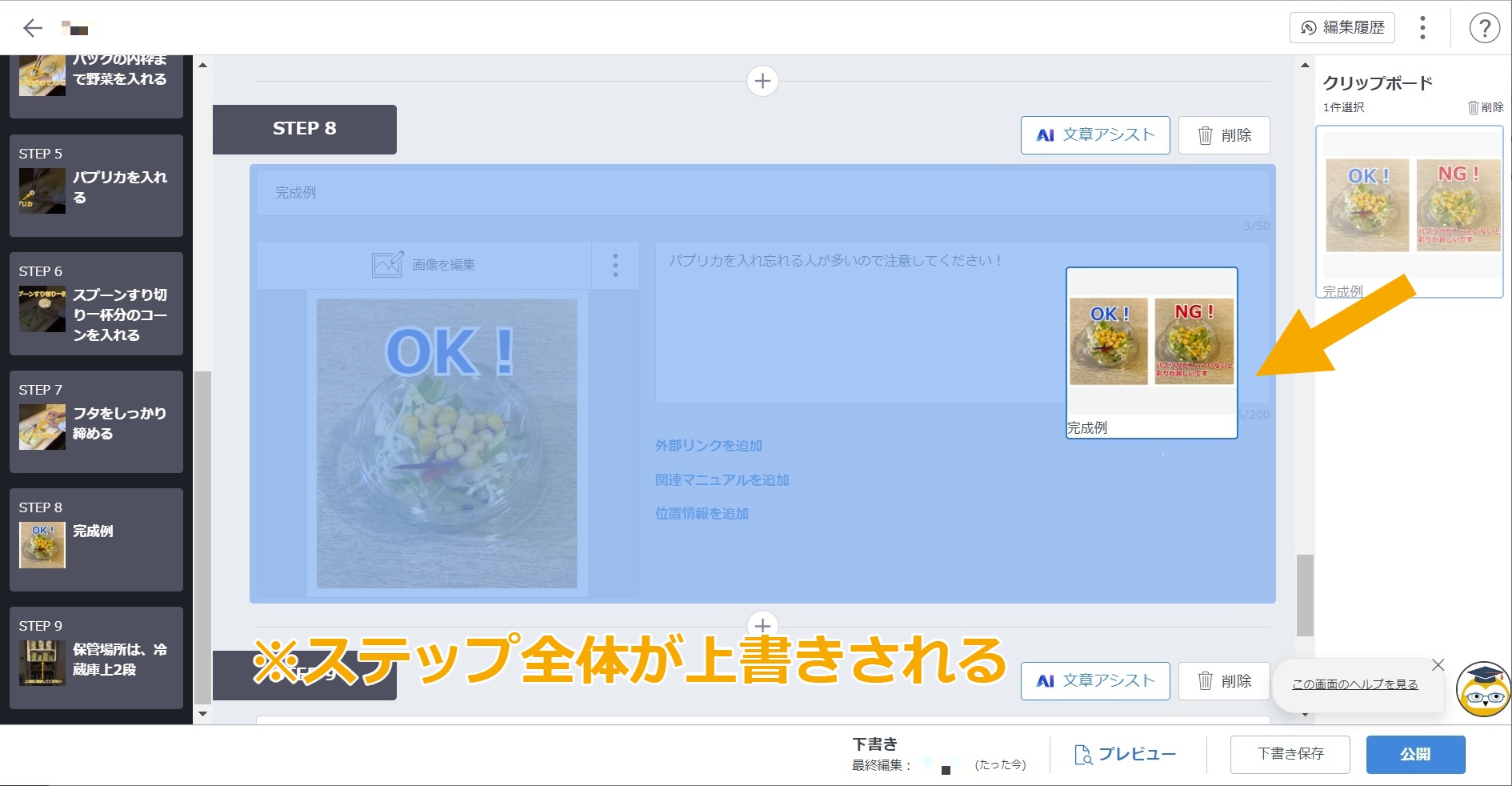Close the help tooltip popup
1512x786 pixels.
[x=1438, y=665]
